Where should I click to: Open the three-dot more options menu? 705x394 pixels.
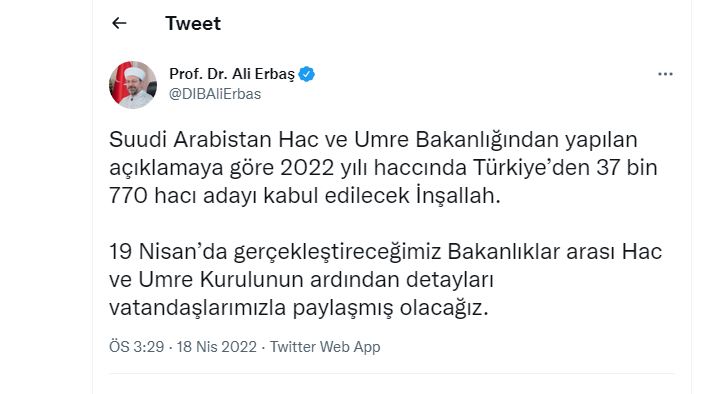point(665,74)
